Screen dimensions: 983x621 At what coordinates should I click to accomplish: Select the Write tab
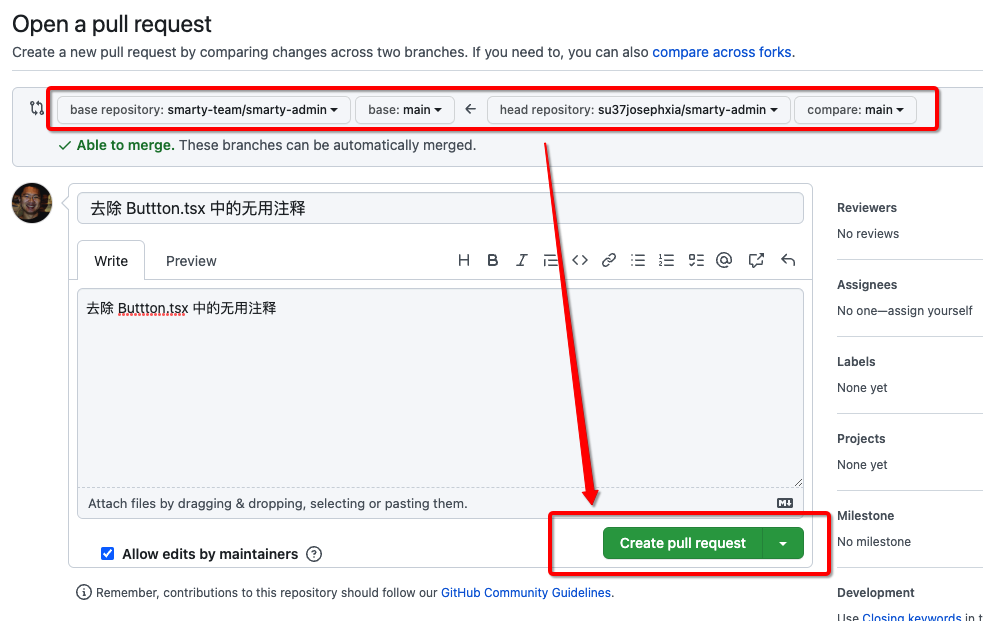pos(111,261)
